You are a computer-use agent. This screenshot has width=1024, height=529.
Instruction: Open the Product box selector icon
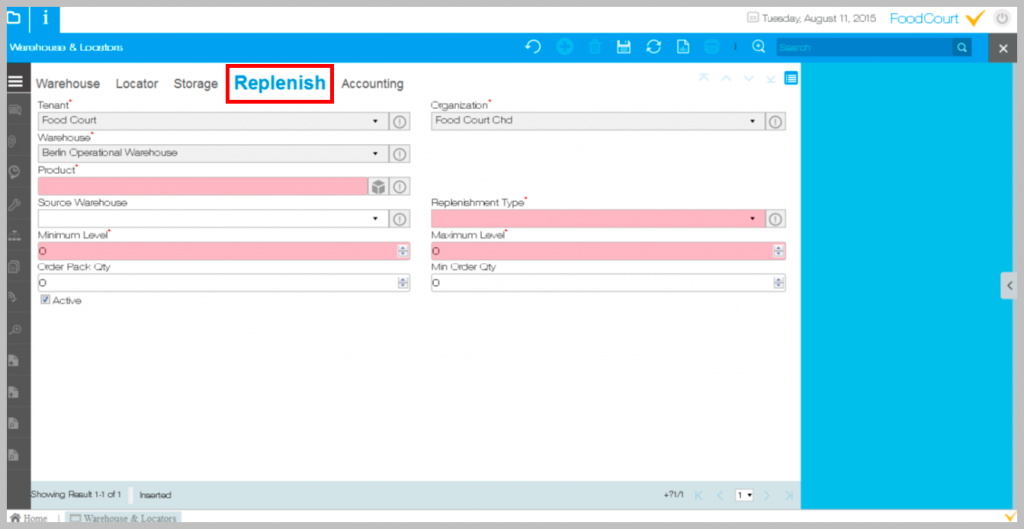pyautogui.click(x=378, y=186)
